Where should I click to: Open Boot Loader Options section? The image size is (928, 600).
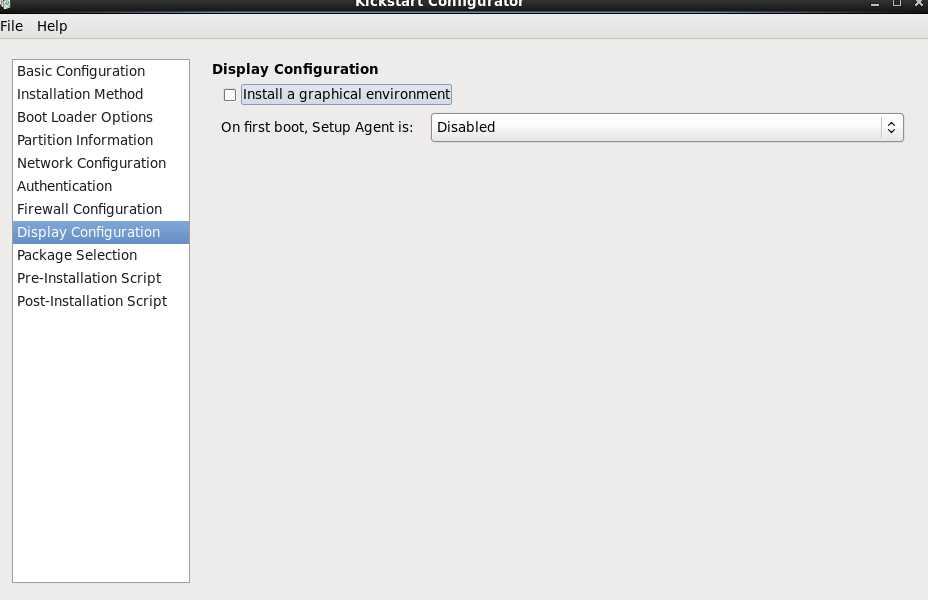[x=101, y=117]
